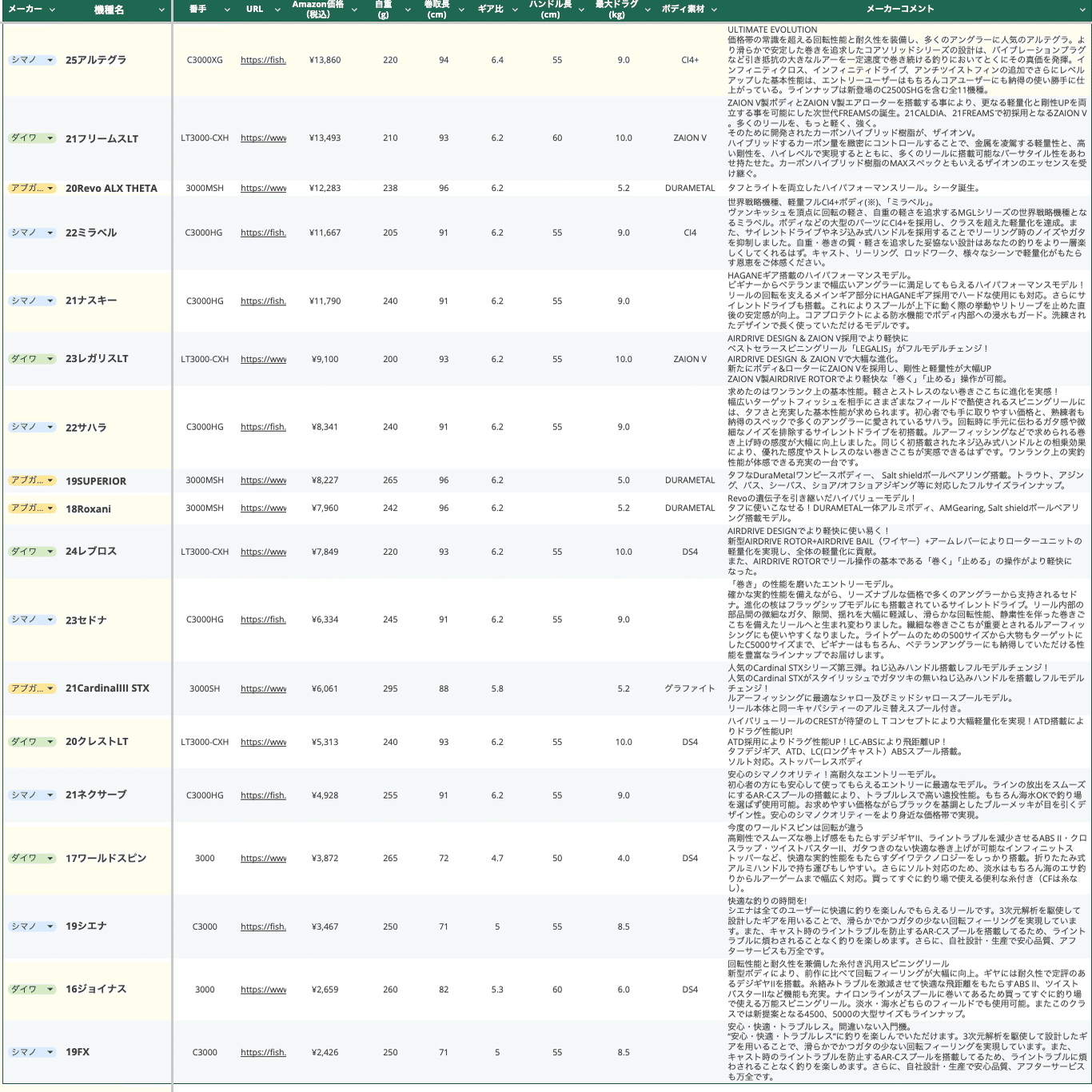
Task: Open the maker chip dropdown for 21ネクサーブ
Action: 50,795
